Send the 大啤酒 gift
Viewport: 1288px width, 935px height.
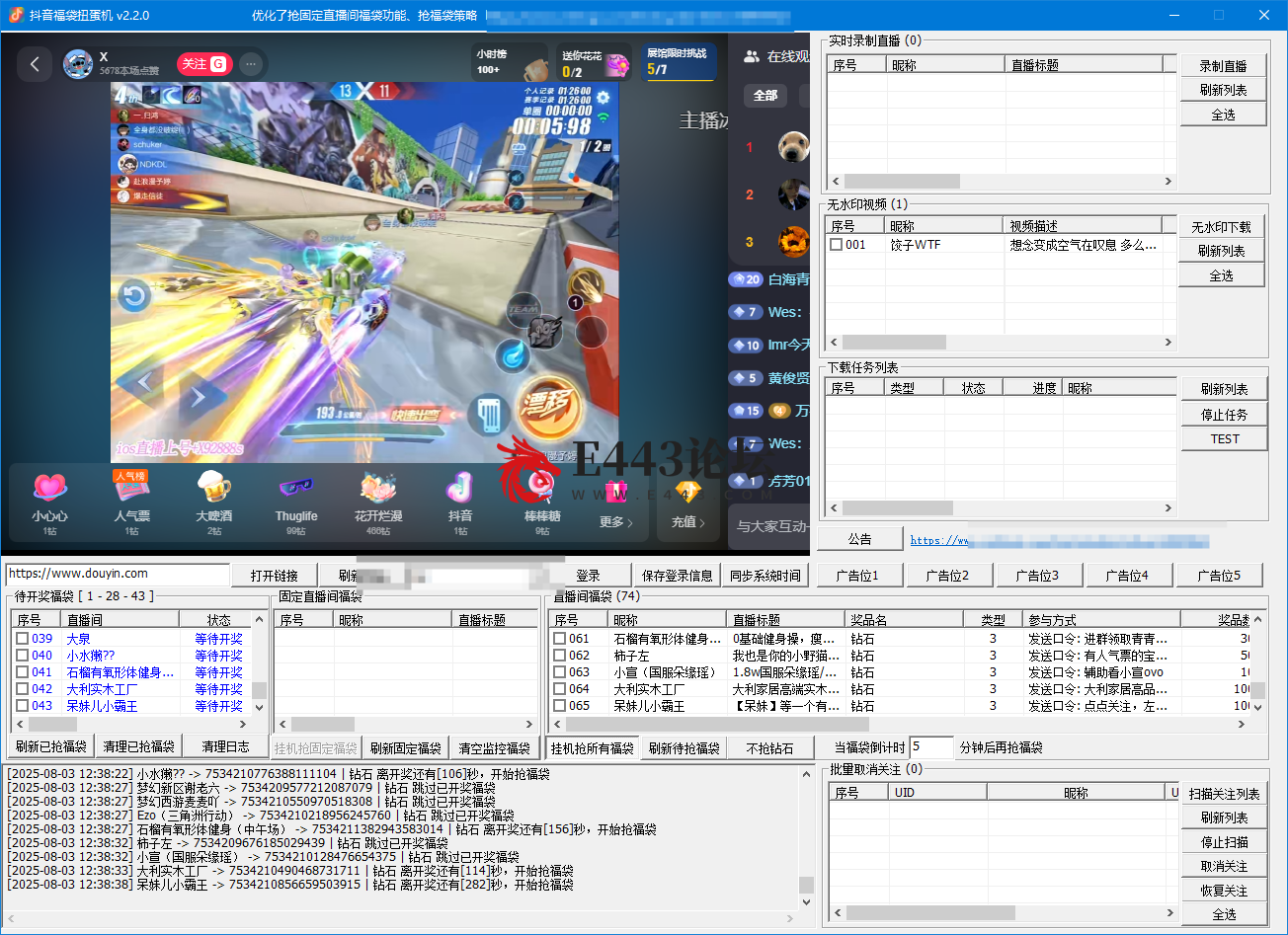click(214, 501)
